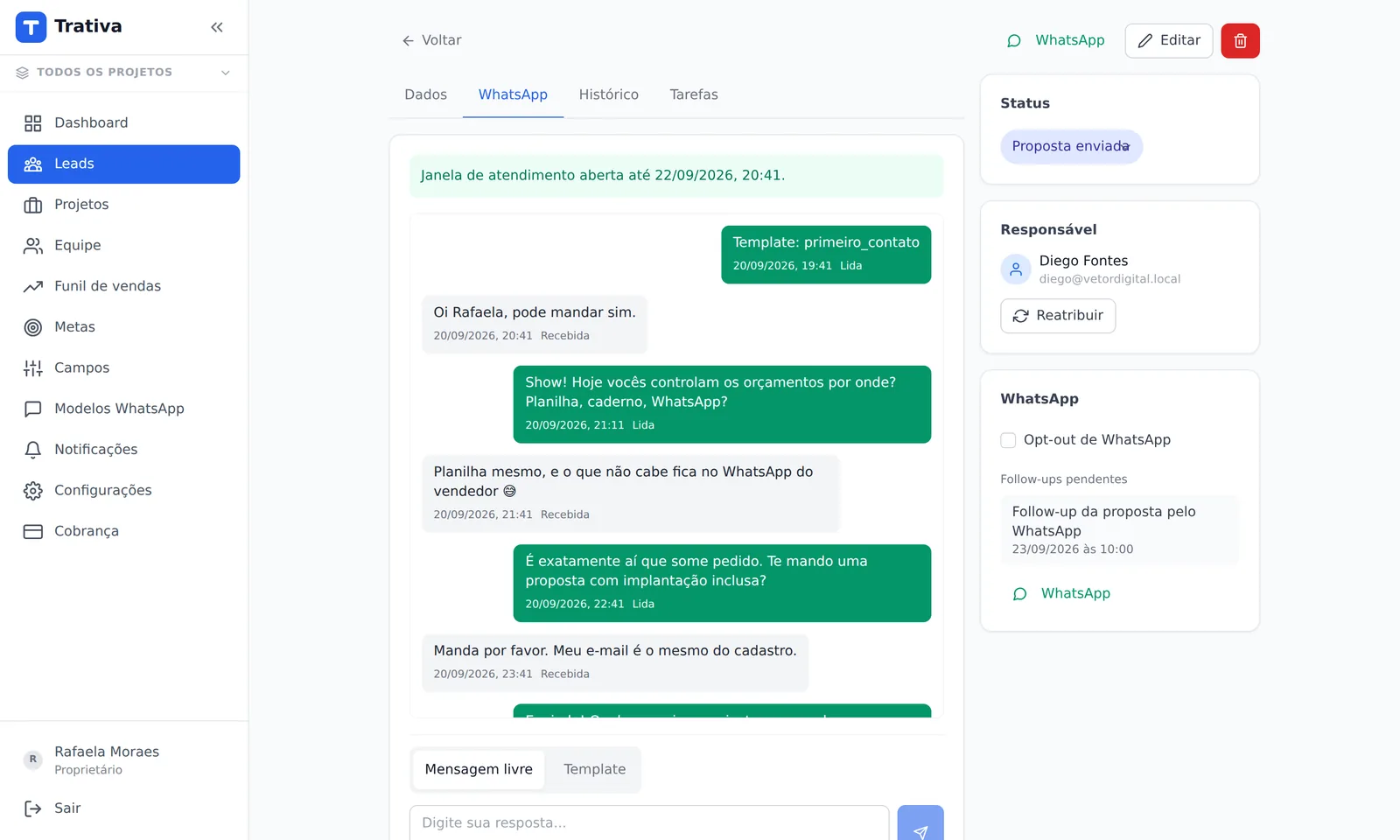The image size is (1400, 840).
Task: Open Leads in the sidebar
Action: point(123,164)
